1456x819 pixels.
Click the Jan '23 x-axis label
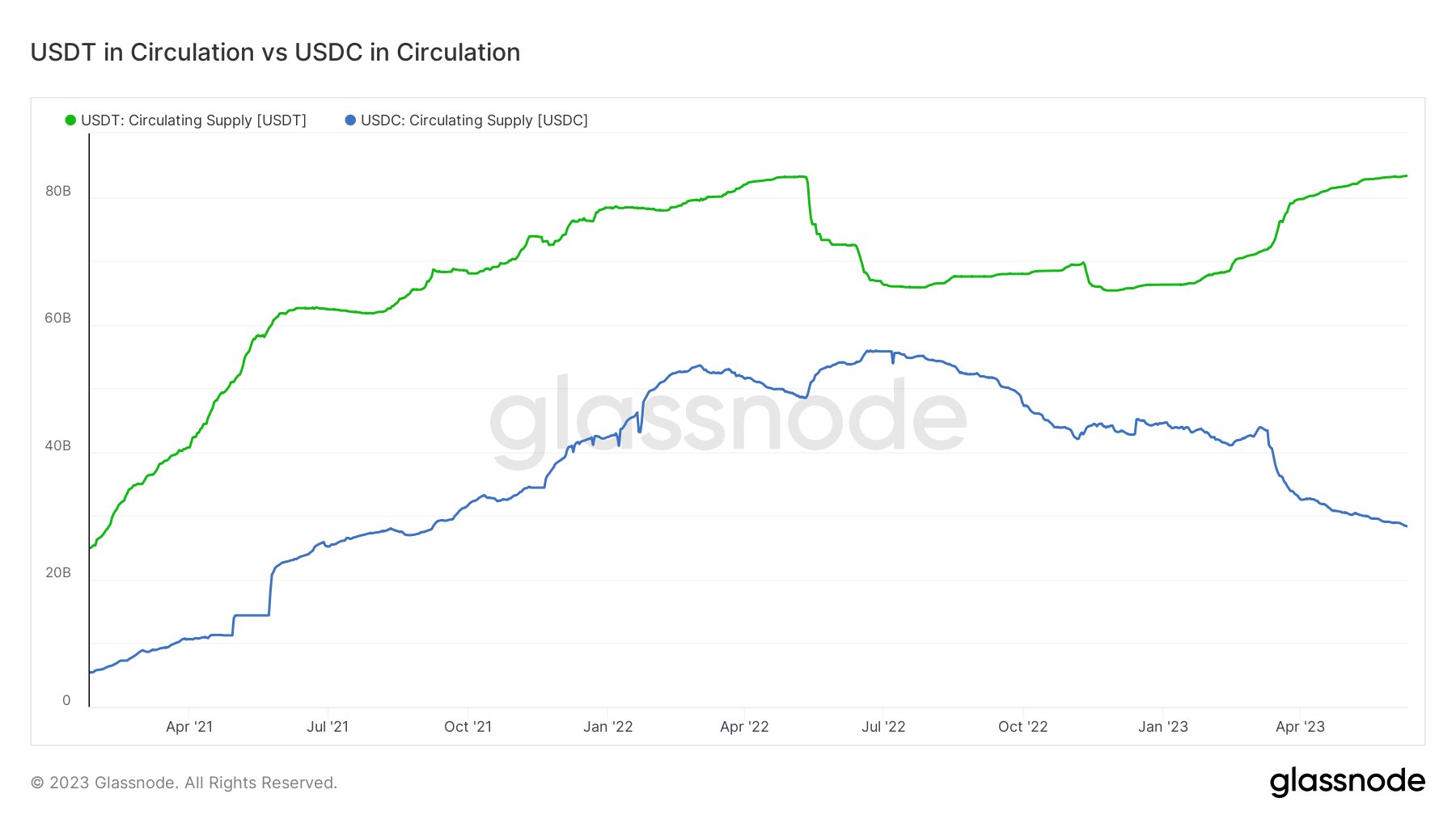click(1163, 727)
